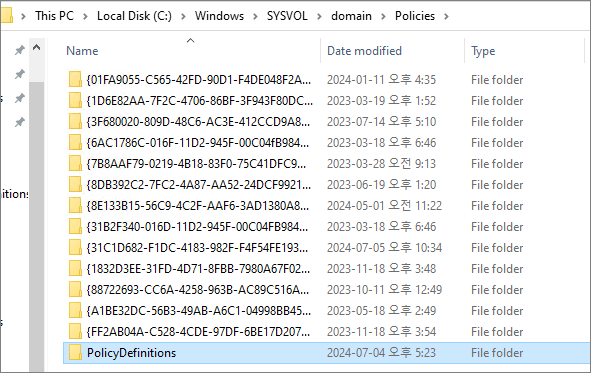Sort by Date modified column header

(x=364, y=51)
